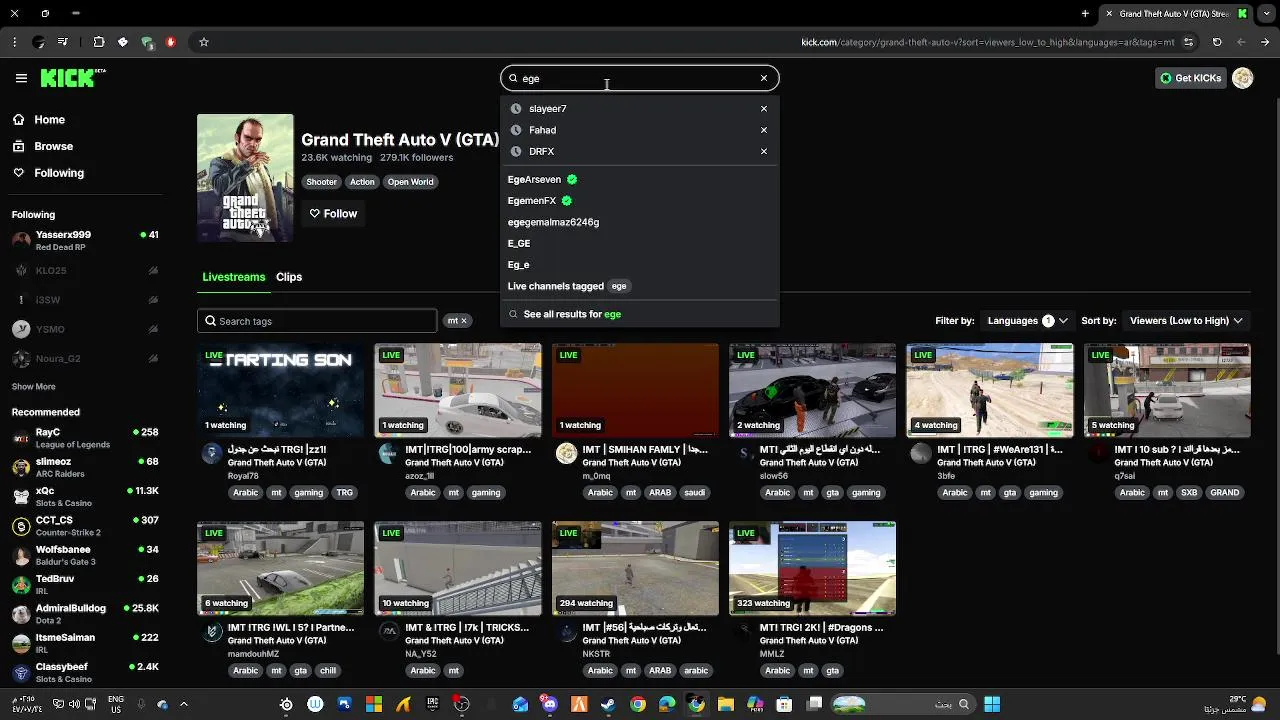Open azoz_1ll stream thumbnail
1280x720 pixels.
[458, 390]
